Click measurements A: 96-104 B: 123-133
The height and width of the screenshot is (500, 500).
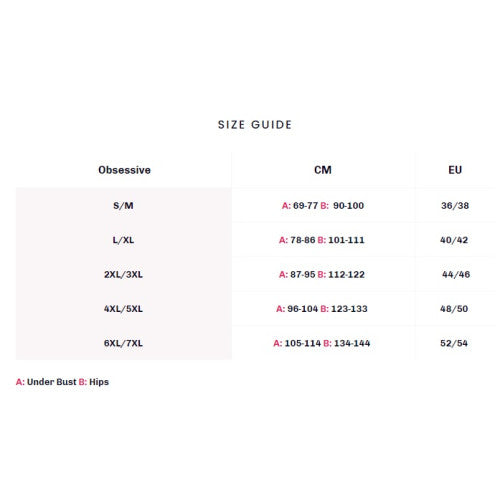[x=322, y=309]
